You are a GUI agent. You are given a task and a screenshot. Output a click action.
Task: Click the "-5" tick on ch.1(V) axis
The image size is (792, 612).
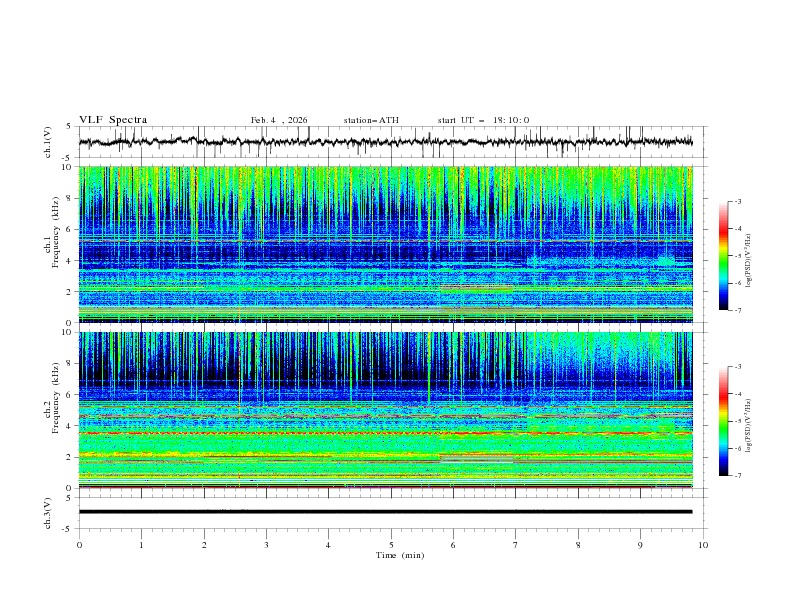67,158
